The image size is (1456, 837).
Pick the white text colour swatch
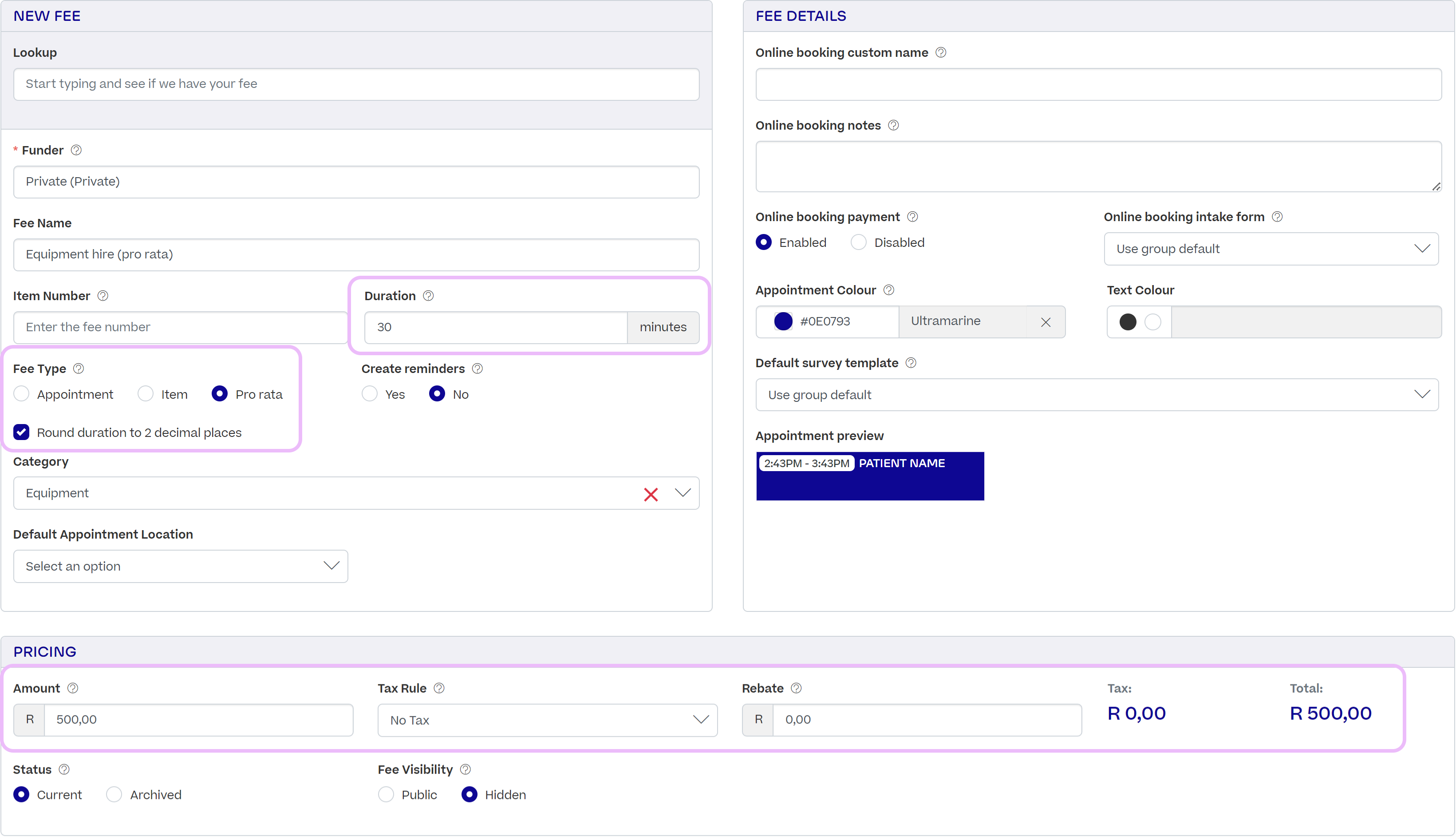tap(1153, 322)
